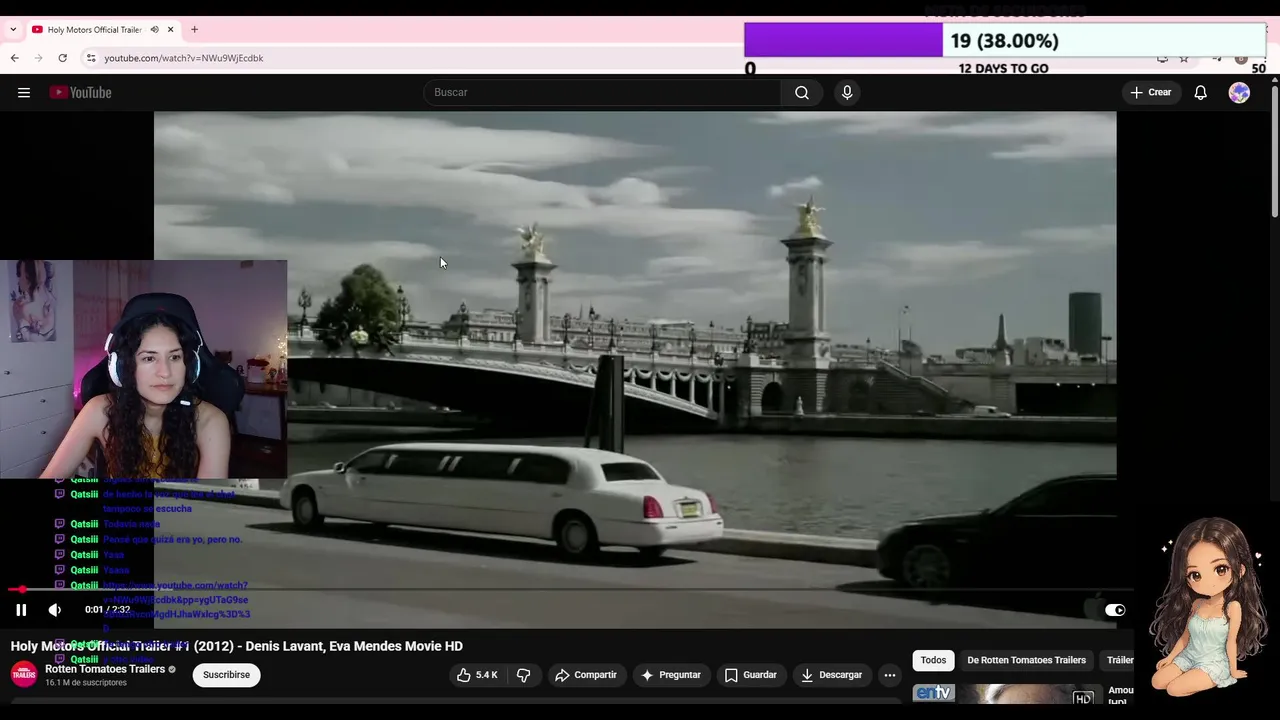
Task: Click the 16.1 M de suscriptores text
Action: click(x=86, y=683)
